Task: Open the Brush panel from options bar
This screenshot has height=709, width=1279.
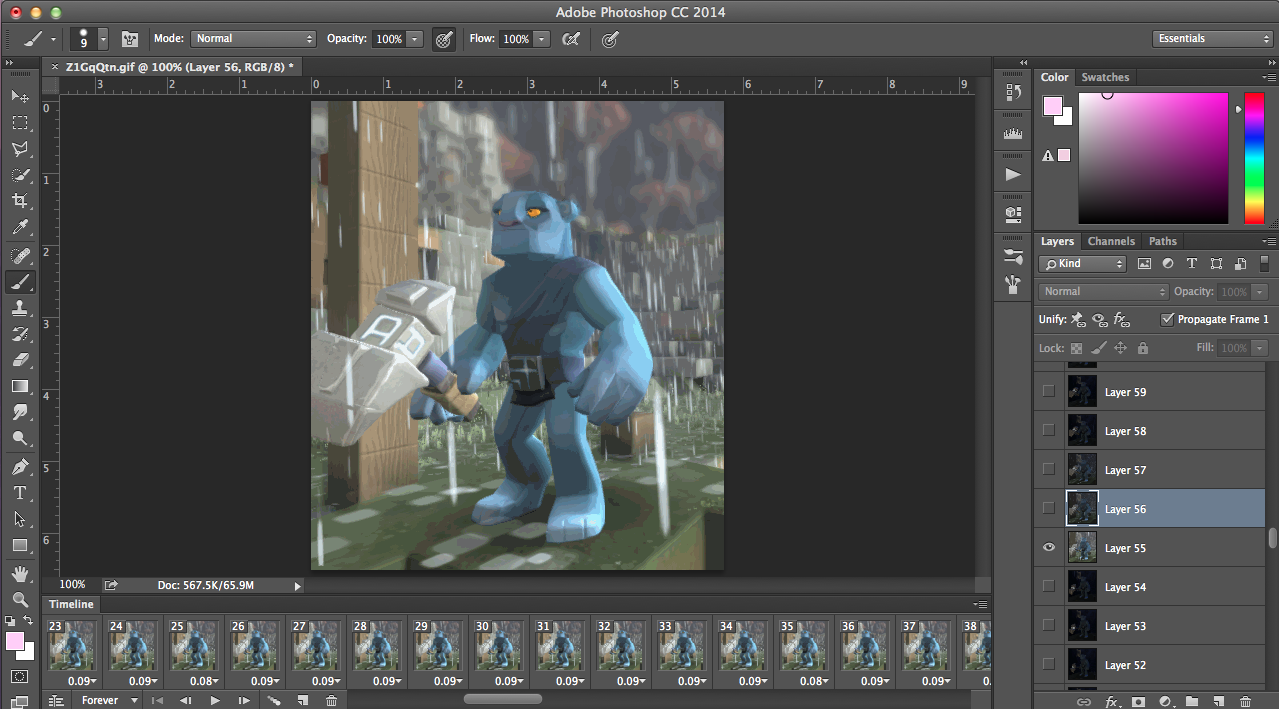Action: click(x=130, y=39)
